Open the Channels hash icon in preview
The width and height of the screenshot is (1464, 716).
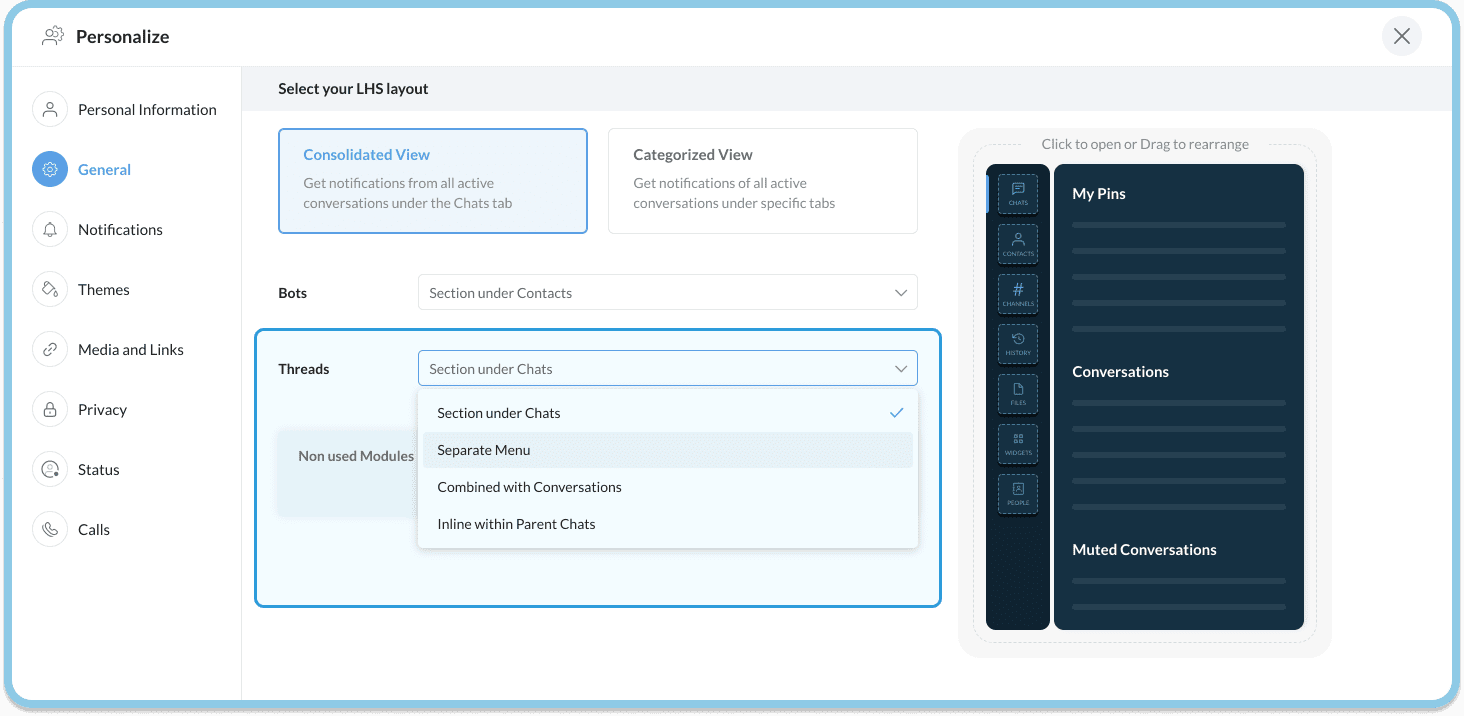coord(1018,293)
